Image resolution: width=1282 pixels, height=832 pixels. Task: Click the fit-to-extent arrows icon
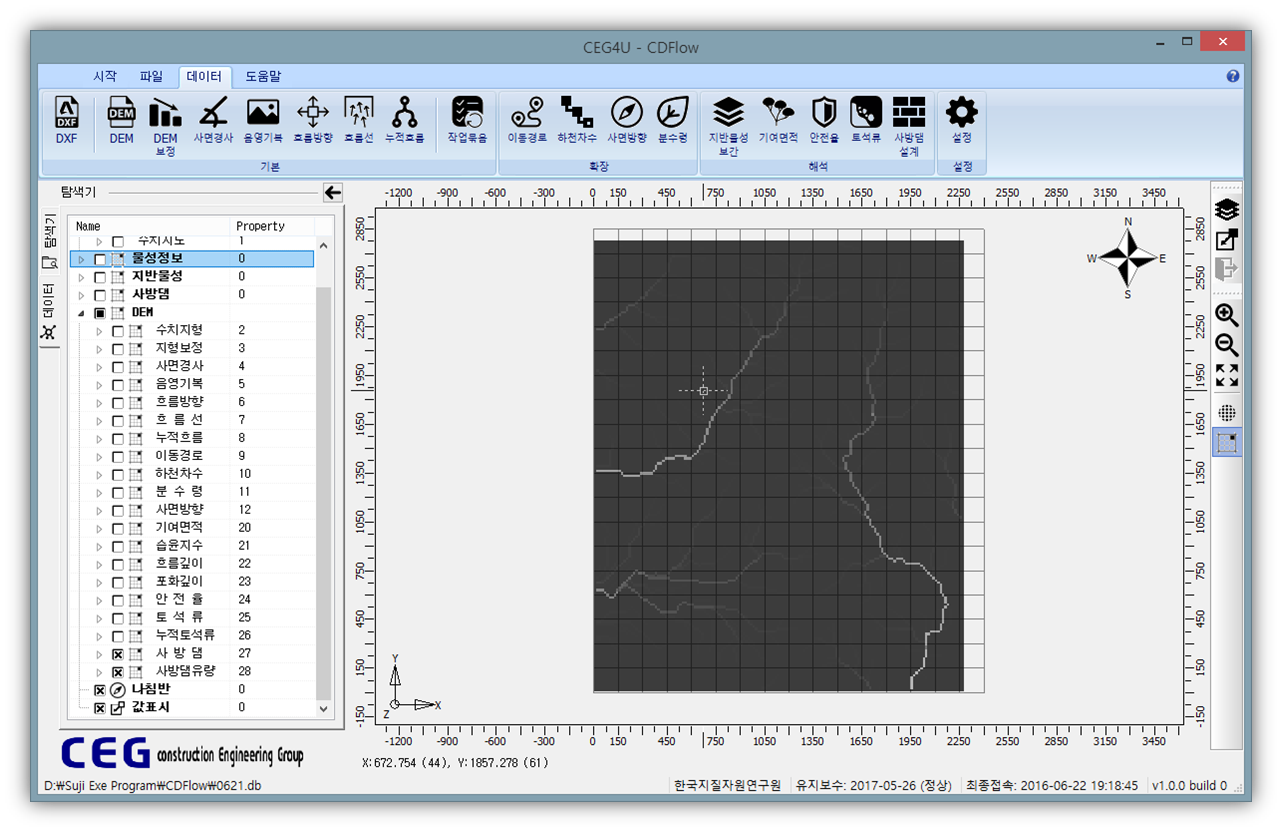click(1227, 375)
